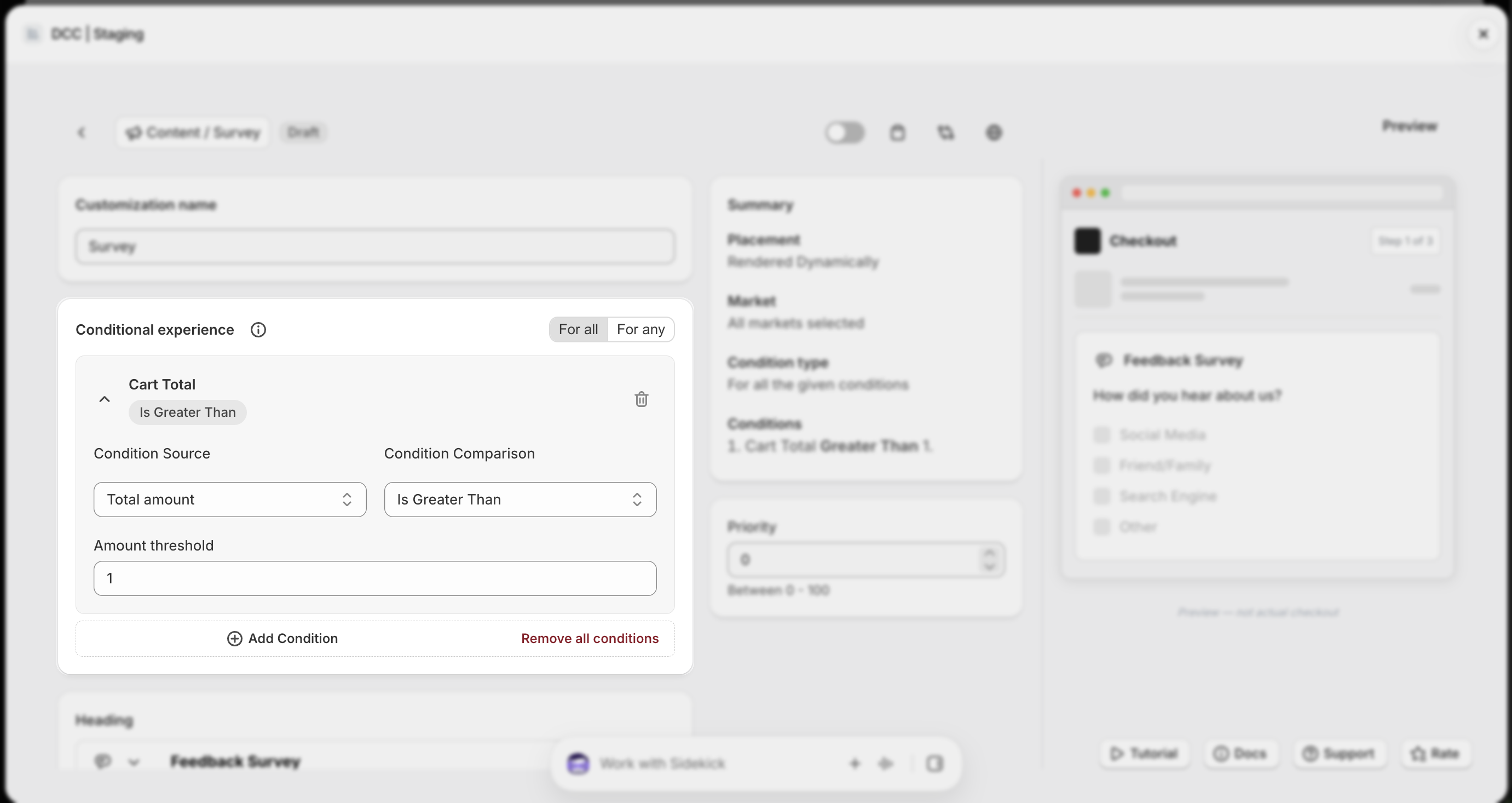Image resolution: width=1512 pixels, height=803 pixels.
Task: Open the Support button
Action: (1339, 754)
